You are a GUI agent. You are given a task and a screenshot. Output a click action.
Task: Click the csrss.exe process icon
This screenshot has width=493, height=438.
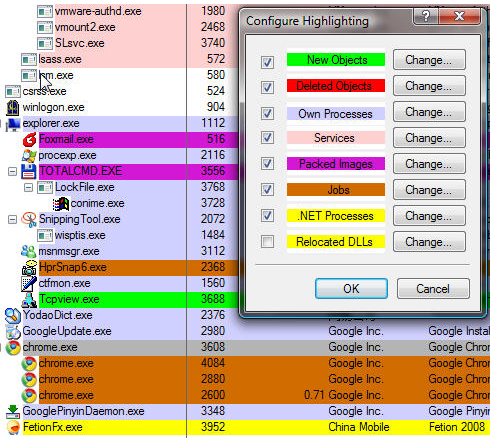13,91
